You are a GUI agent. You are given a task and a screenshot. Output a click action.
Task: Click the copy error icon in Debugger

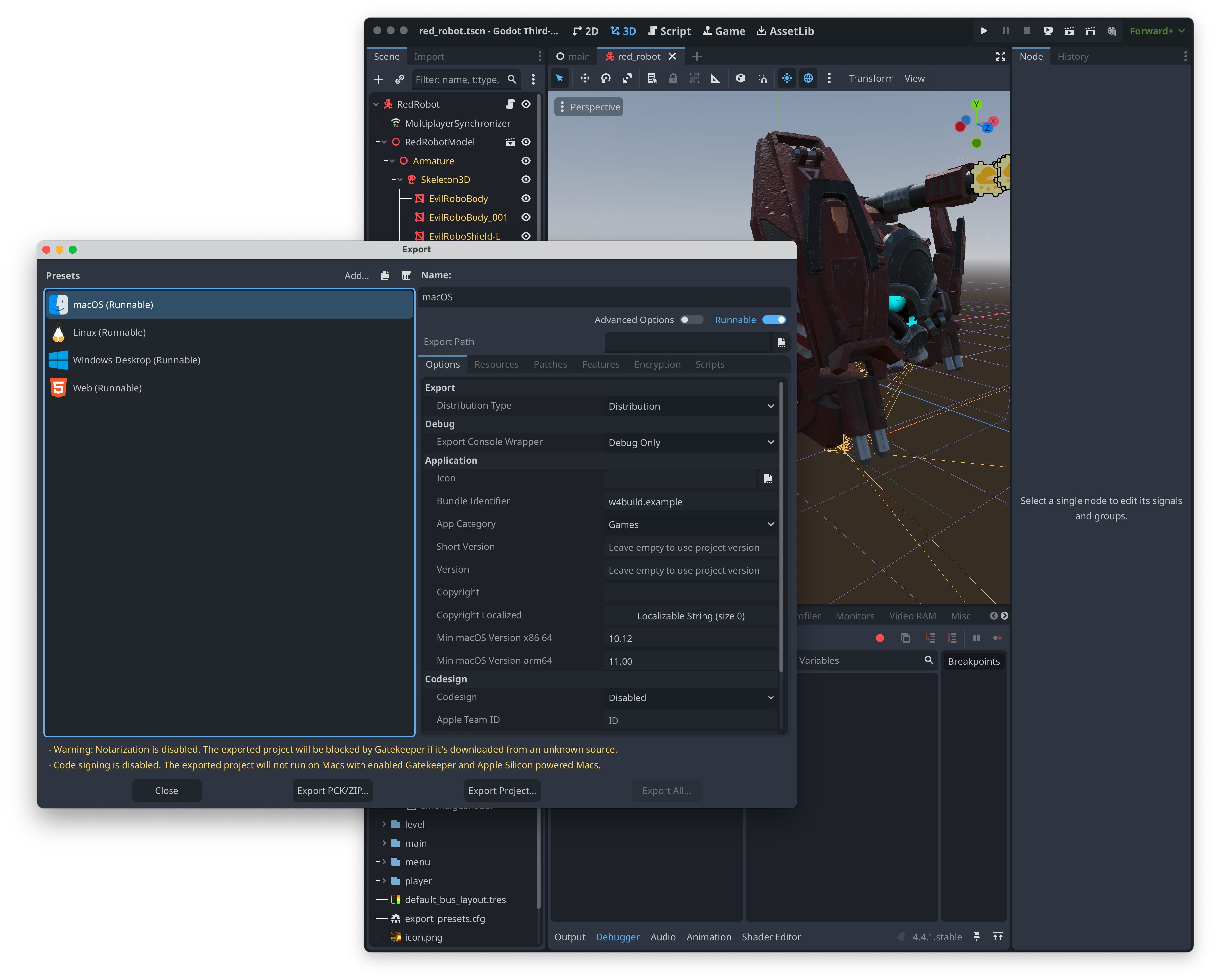click(x=905, y=638)
